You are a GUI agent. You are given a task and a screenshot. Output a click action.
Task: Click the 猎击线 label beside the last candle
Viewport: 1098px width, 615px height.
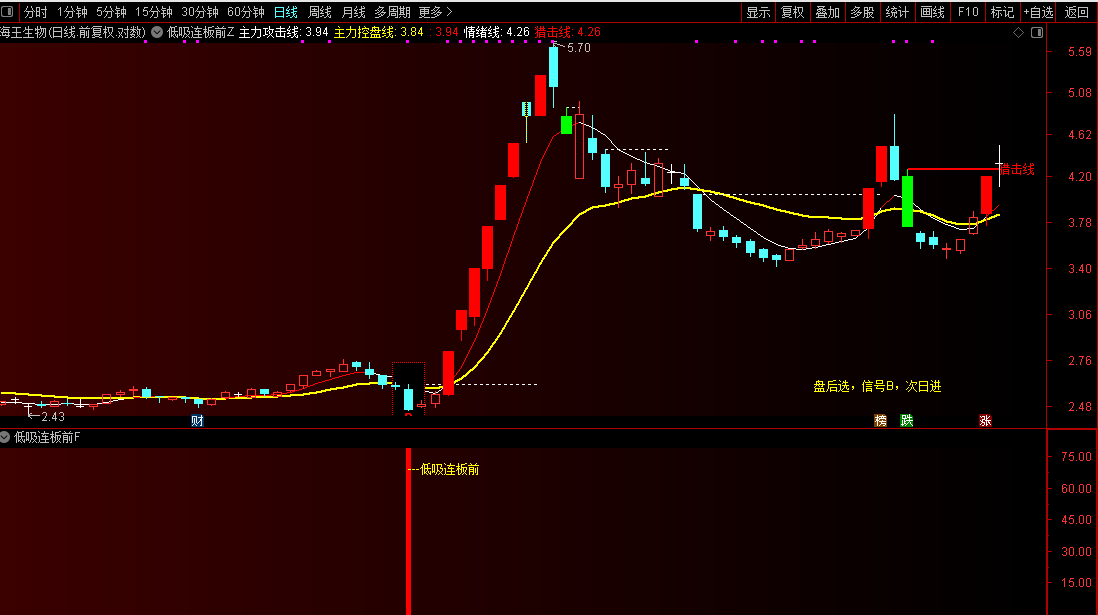(1017, 169)
